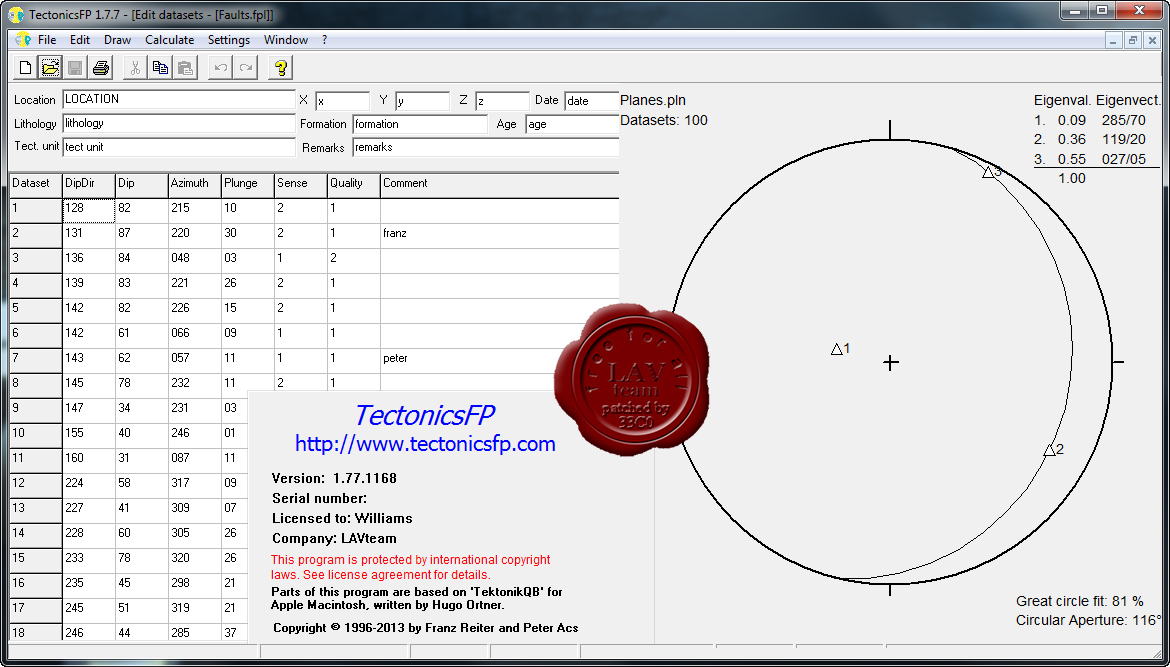
Task: Select row header for dataset 5
Action: (35, 310)
